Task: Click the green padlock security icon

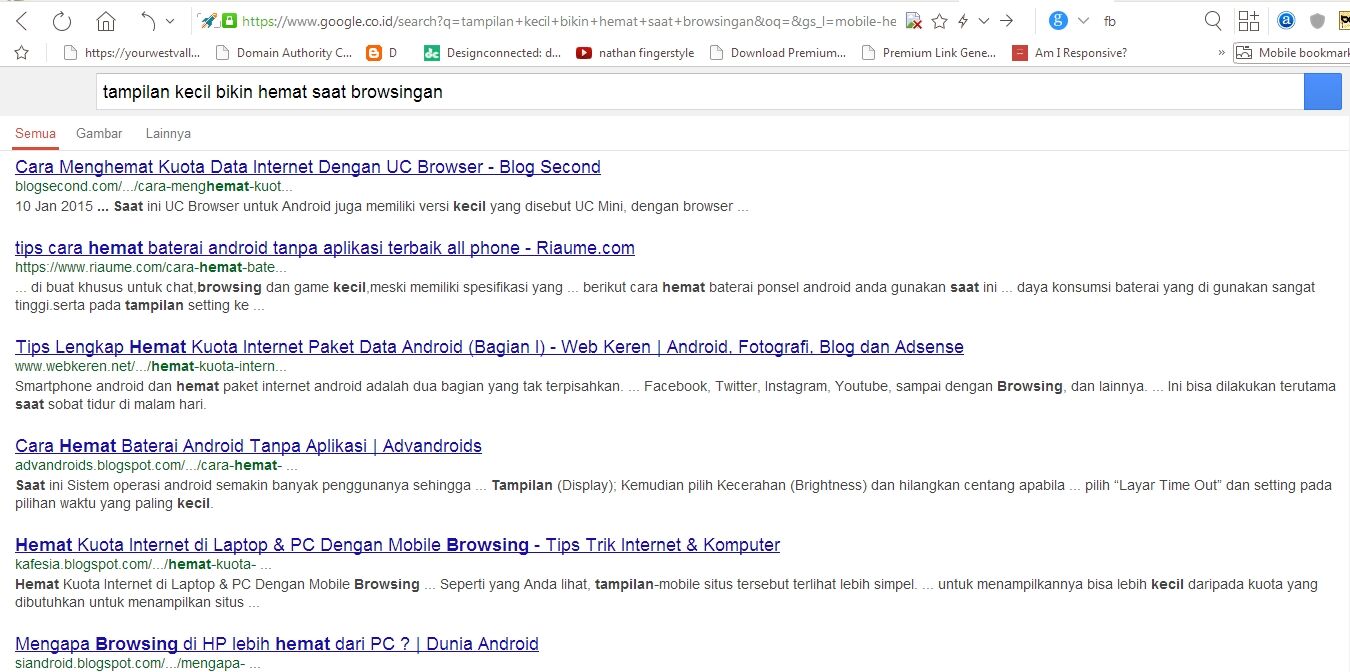Action: point(229,21)
